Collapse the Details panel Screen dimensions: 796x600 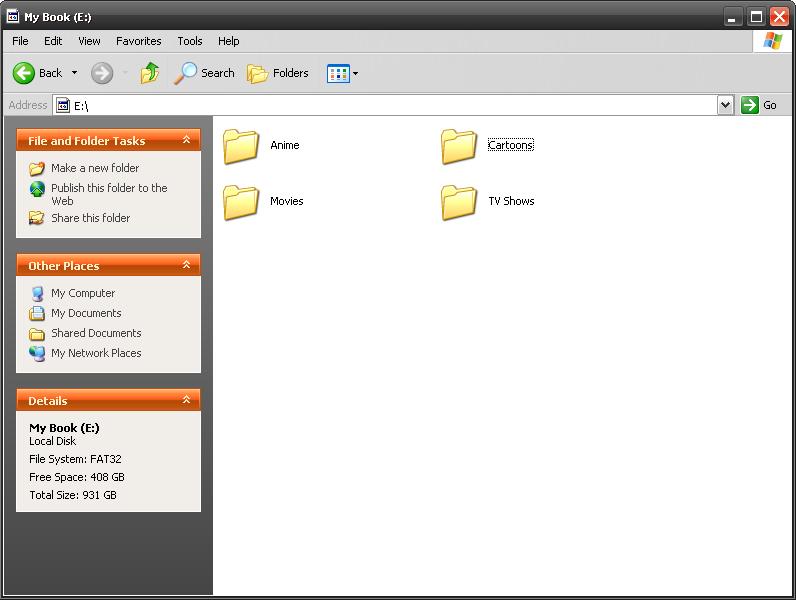(x=186, y=399)
